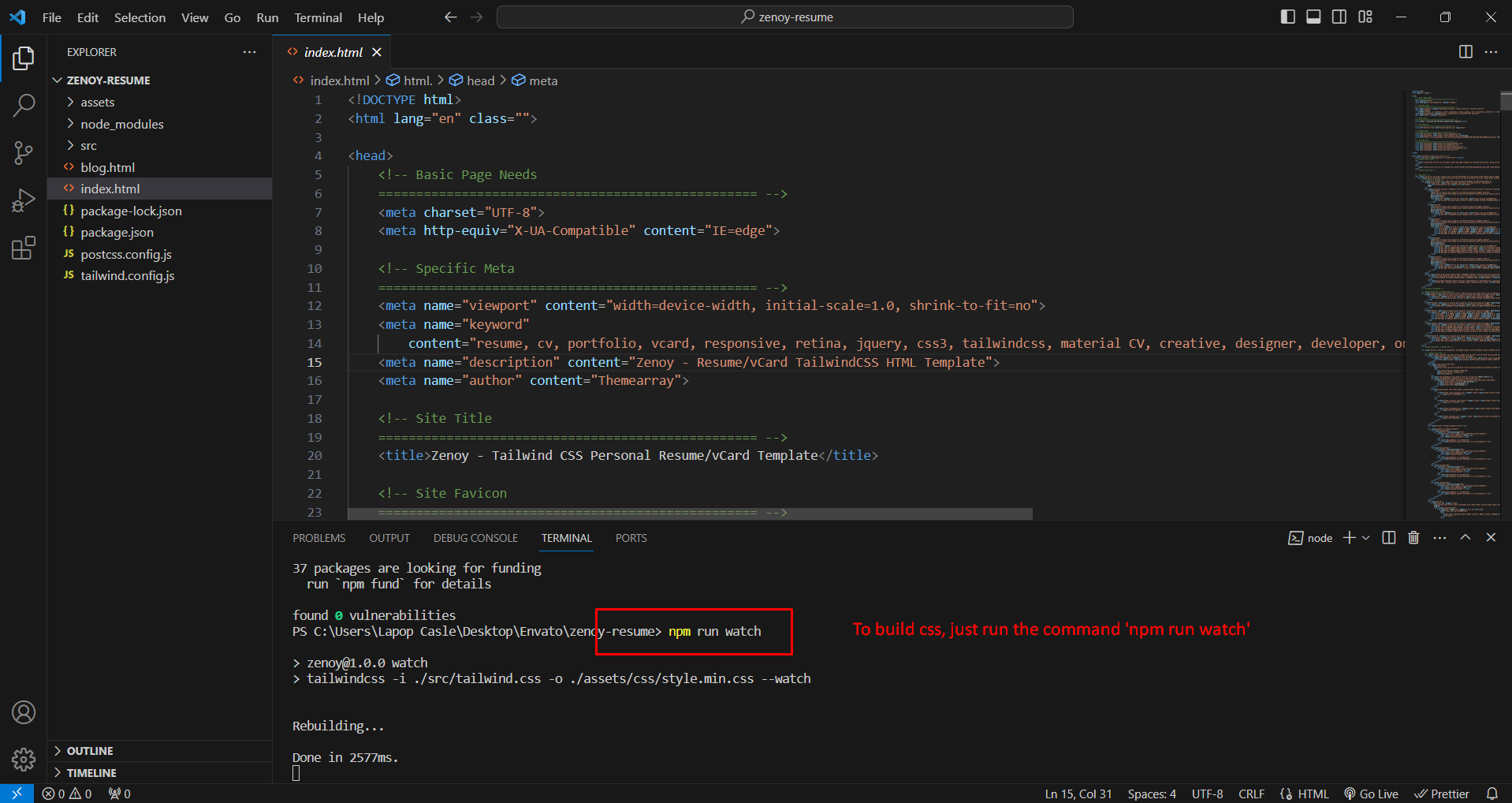The height and width of the screenshot is (803, 1512).
Task: Open the Go menu
Action: (x=233, y=17)
